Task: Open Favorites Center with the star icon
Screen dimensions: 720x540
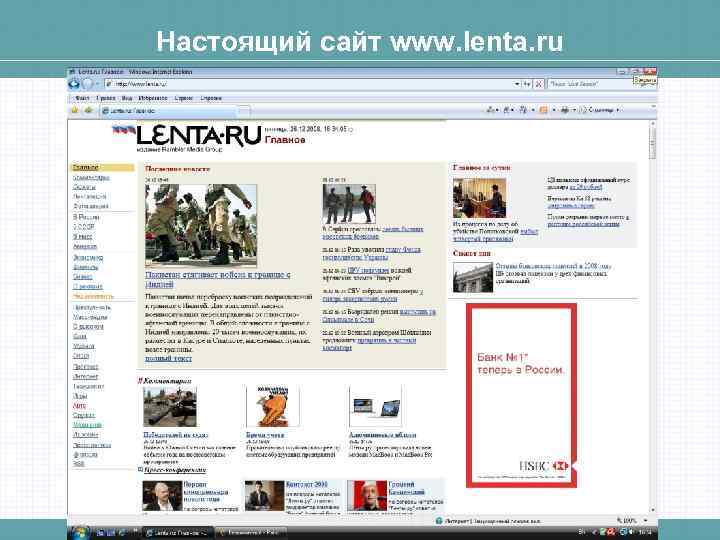Action: coord(74,110)
